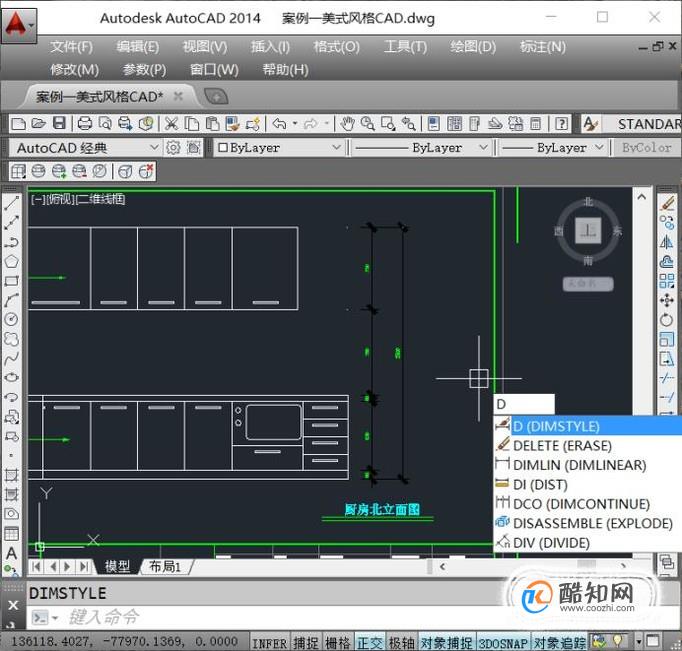Screen dimensions: 682x651
Task: Click the ViewCube top face 上
Action: (588, 230)
